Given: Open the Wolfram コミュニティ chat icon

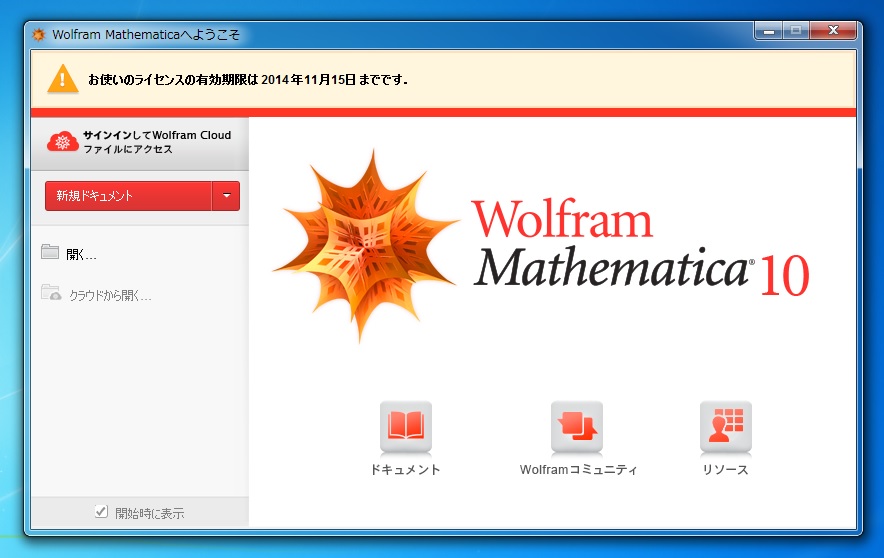Looking at the screenshot, I should 577,427.
